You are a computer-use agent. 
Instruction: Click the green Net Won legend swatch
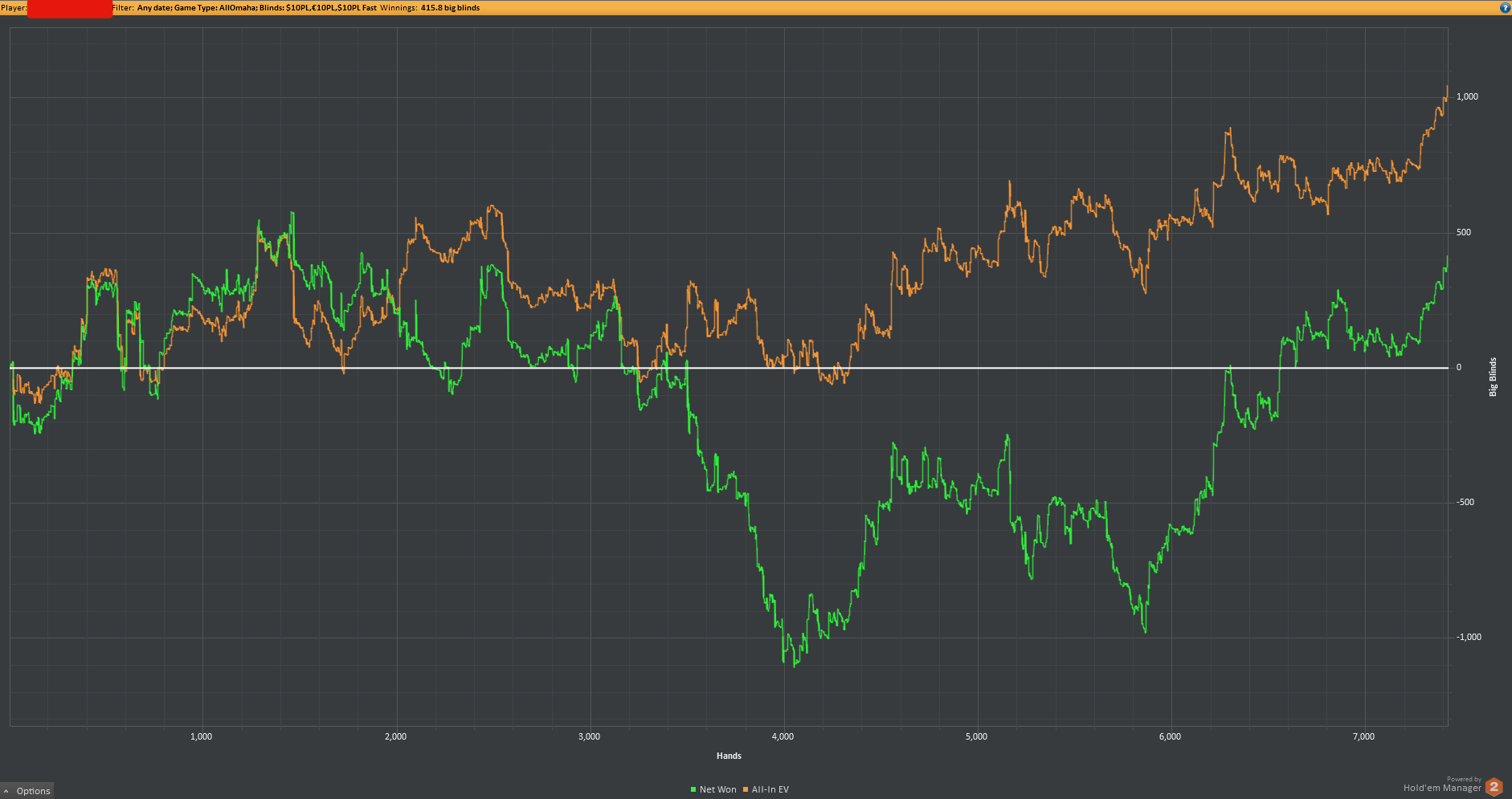[x=693, y=789]
